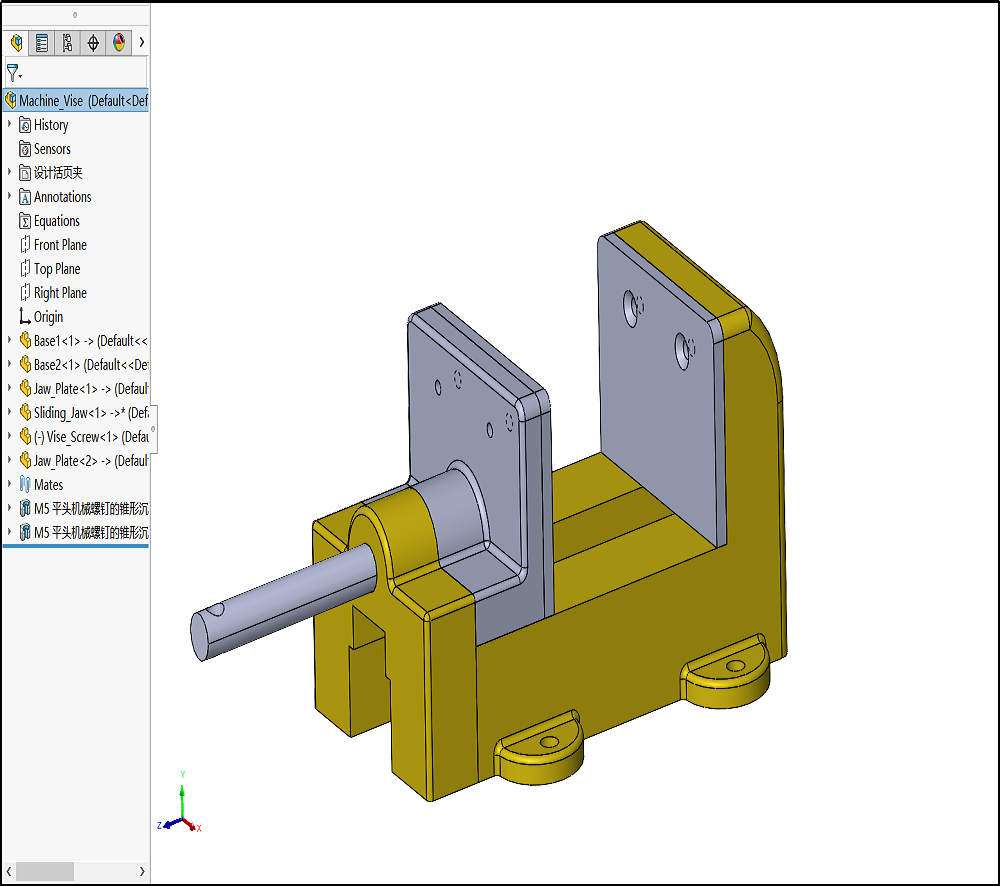Click the Top Plane icon
This screenshot has height=886, width=1000.
click(x=25, y=269)
